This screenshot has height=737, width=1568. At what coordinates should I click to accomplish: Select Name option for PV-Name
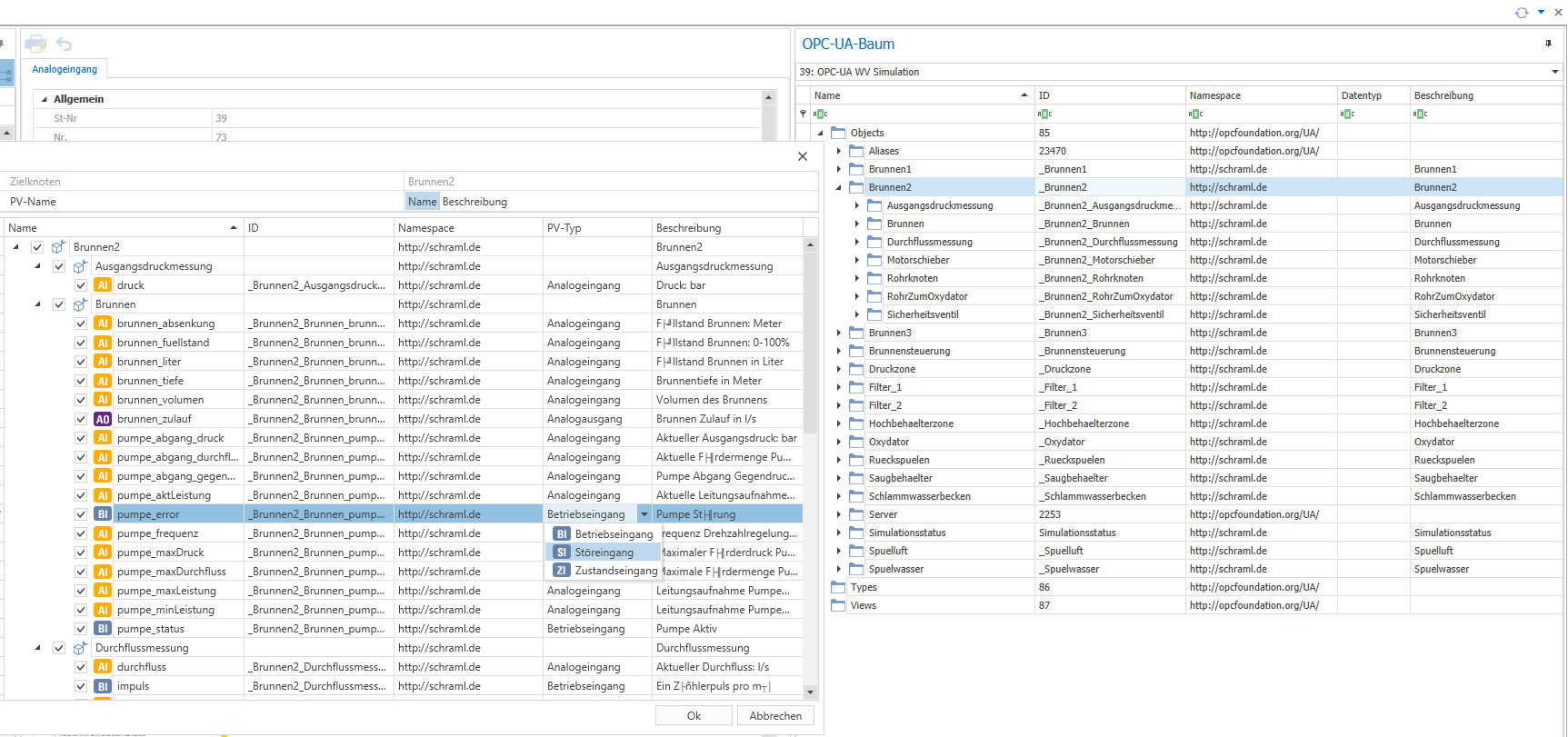click(423, 202)
